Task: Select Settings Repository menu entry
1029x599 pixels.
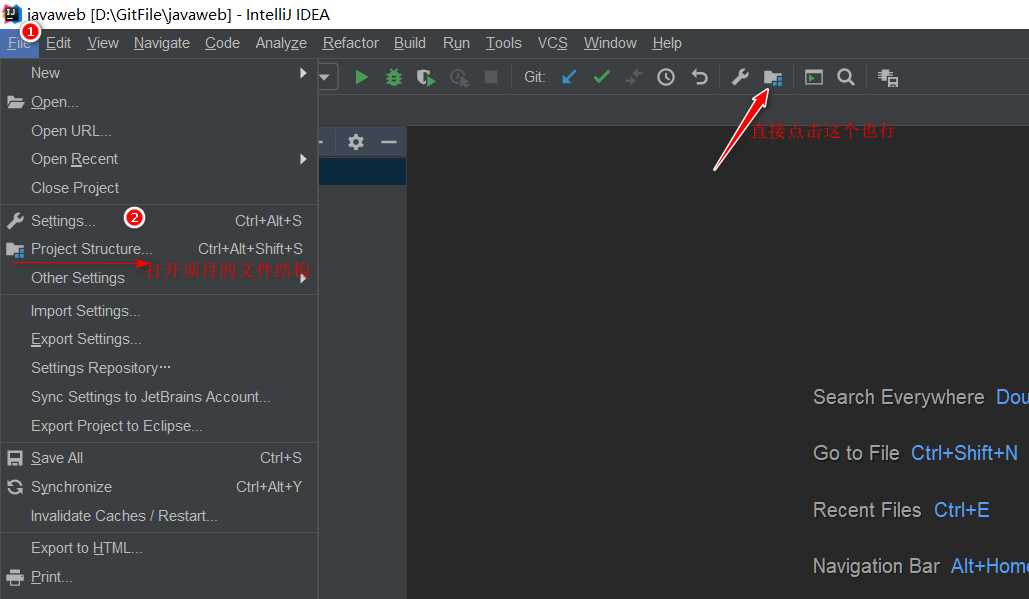Action: (159, 368)
